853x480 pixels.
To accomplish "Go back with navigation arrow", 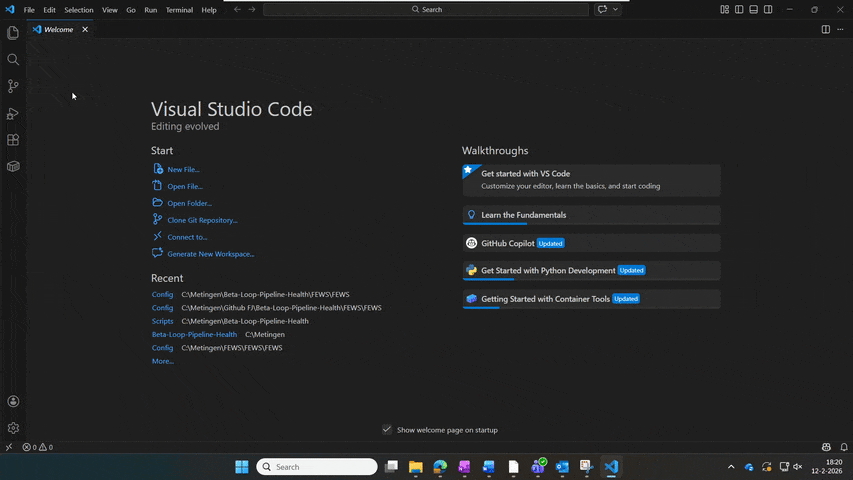I will (237, 9).
